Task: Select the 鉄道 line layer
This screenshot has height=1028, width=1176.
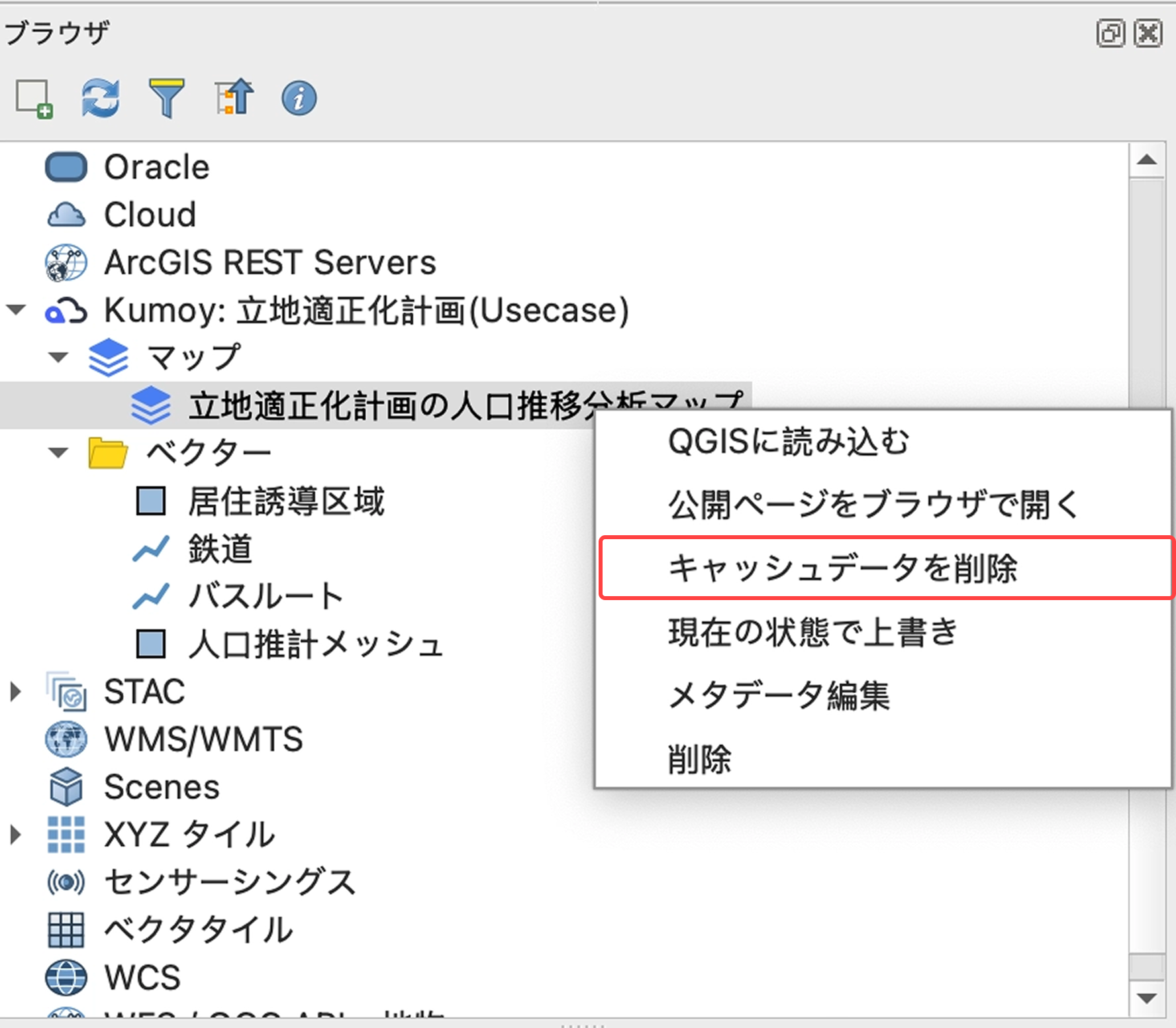Action: 222,548
